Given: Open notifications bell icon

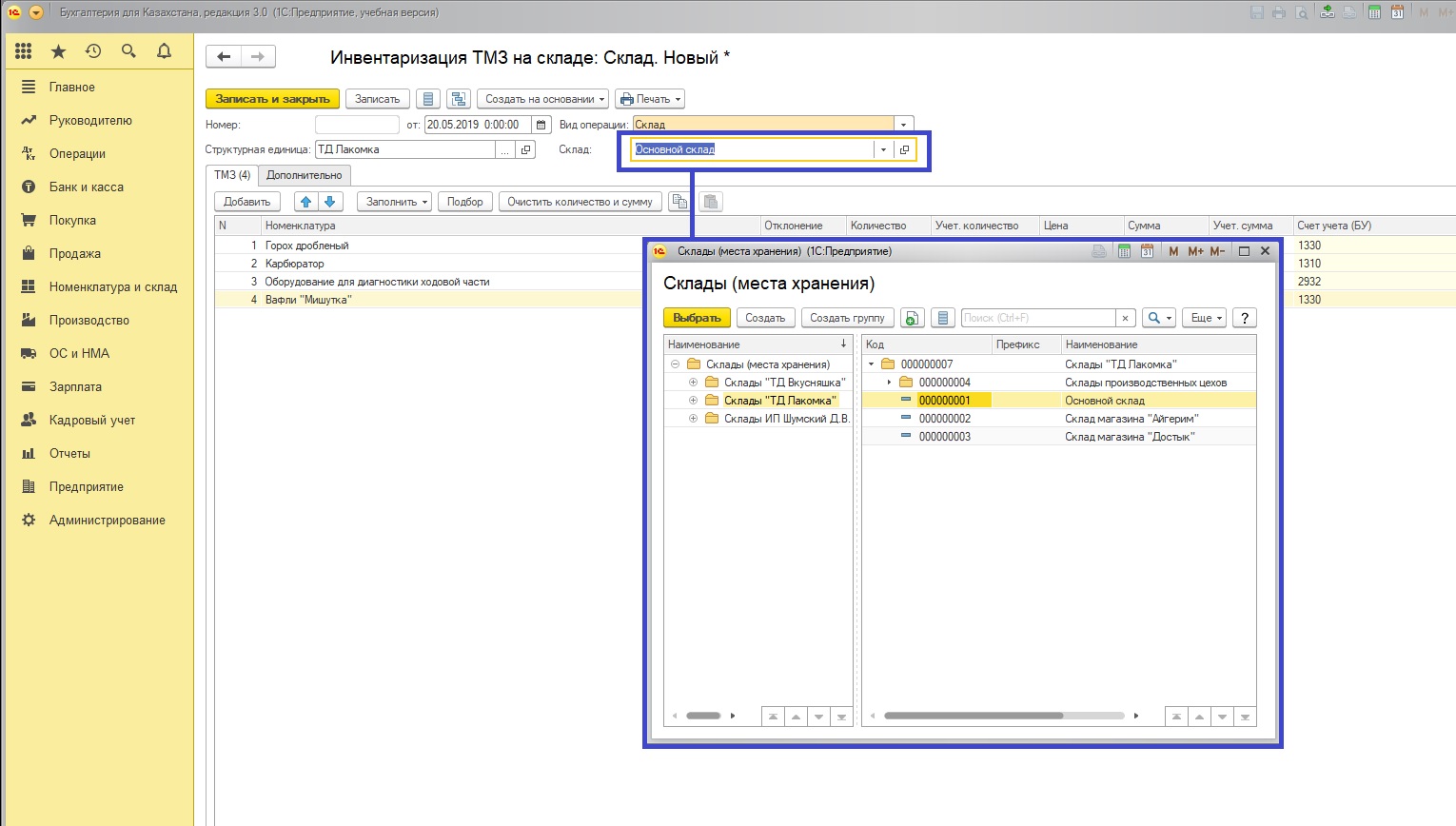Looking at the screenshot, I should 164,51.
